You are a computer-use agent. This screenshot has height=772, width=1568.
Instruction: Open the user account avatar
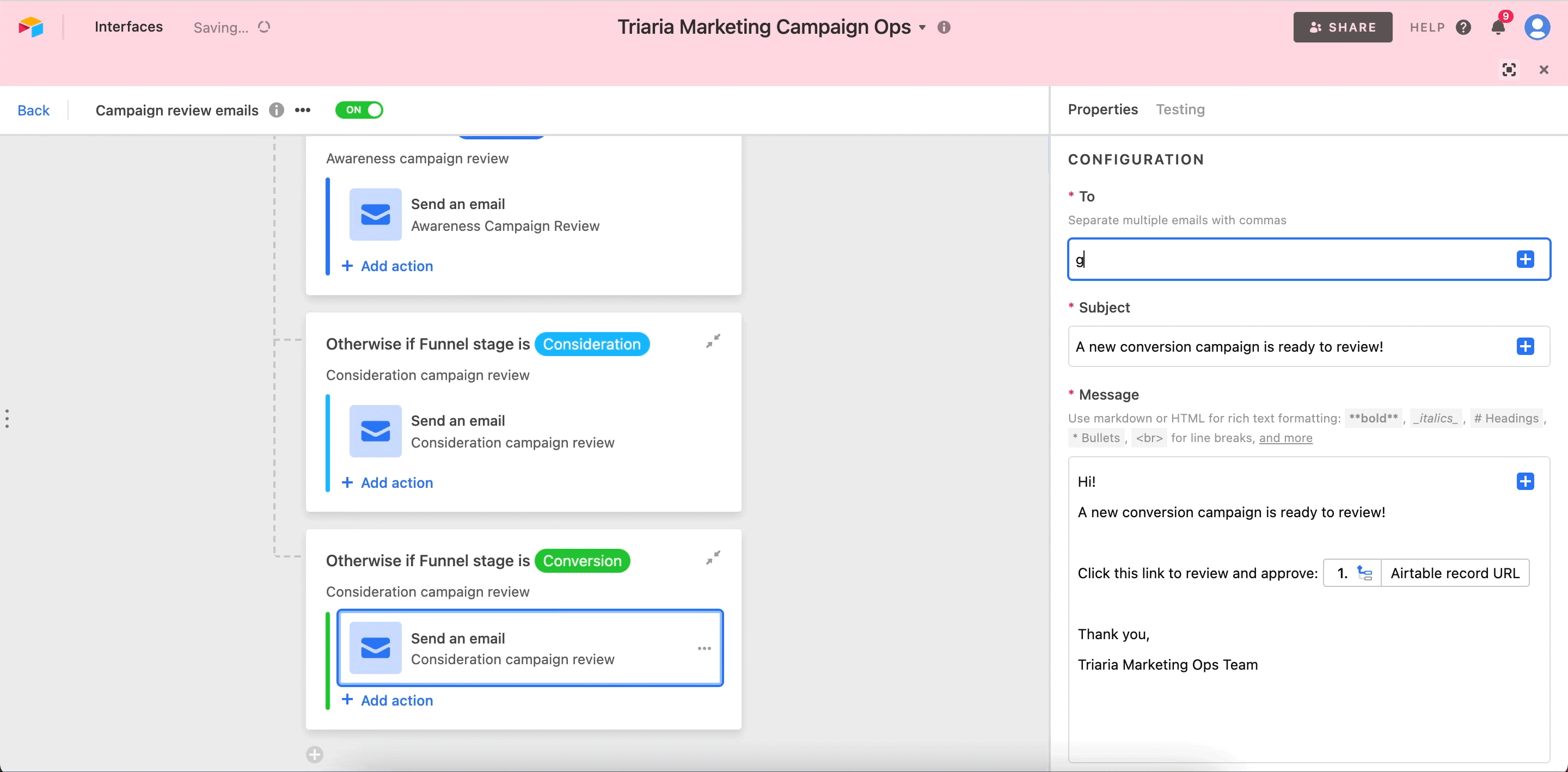[1536, 27]
